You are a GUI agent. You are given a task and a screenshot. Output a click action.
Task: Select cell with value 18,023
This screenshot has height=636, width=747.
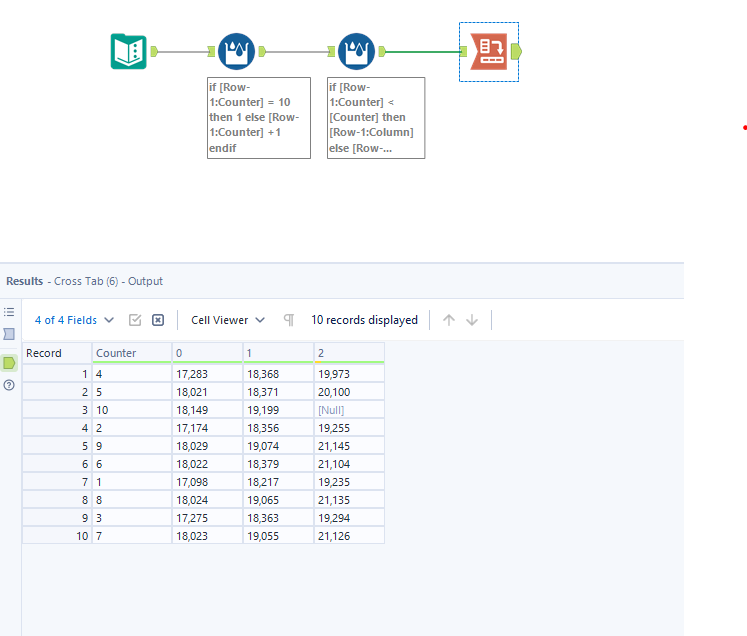point(207,536)
